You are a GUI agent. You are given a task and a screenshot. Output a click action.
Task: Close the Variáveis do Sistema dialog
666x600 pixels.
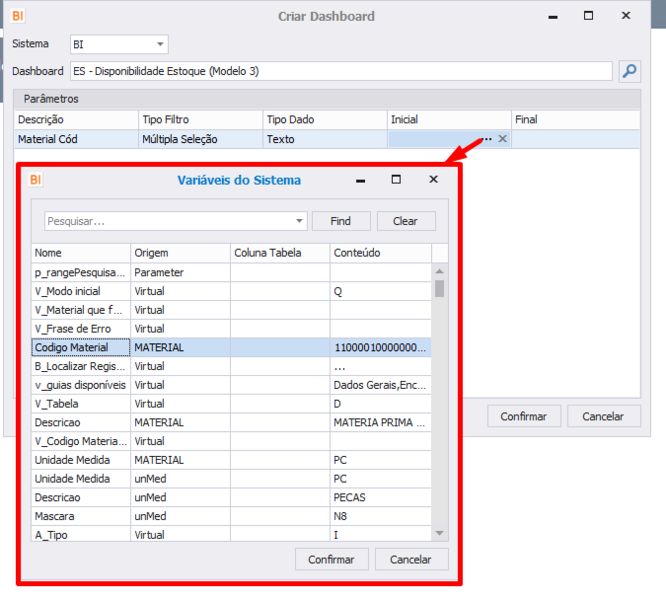tap(433, 179)
